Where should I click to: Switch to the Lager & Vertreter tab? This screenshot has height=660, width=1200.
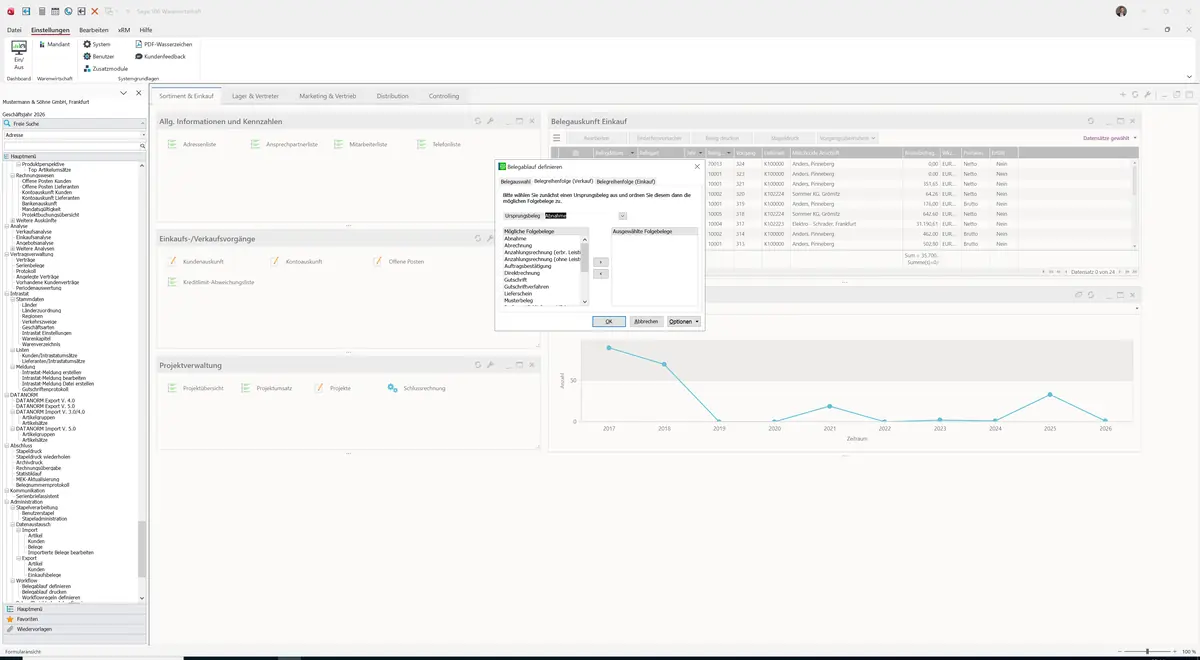point(255,96)
